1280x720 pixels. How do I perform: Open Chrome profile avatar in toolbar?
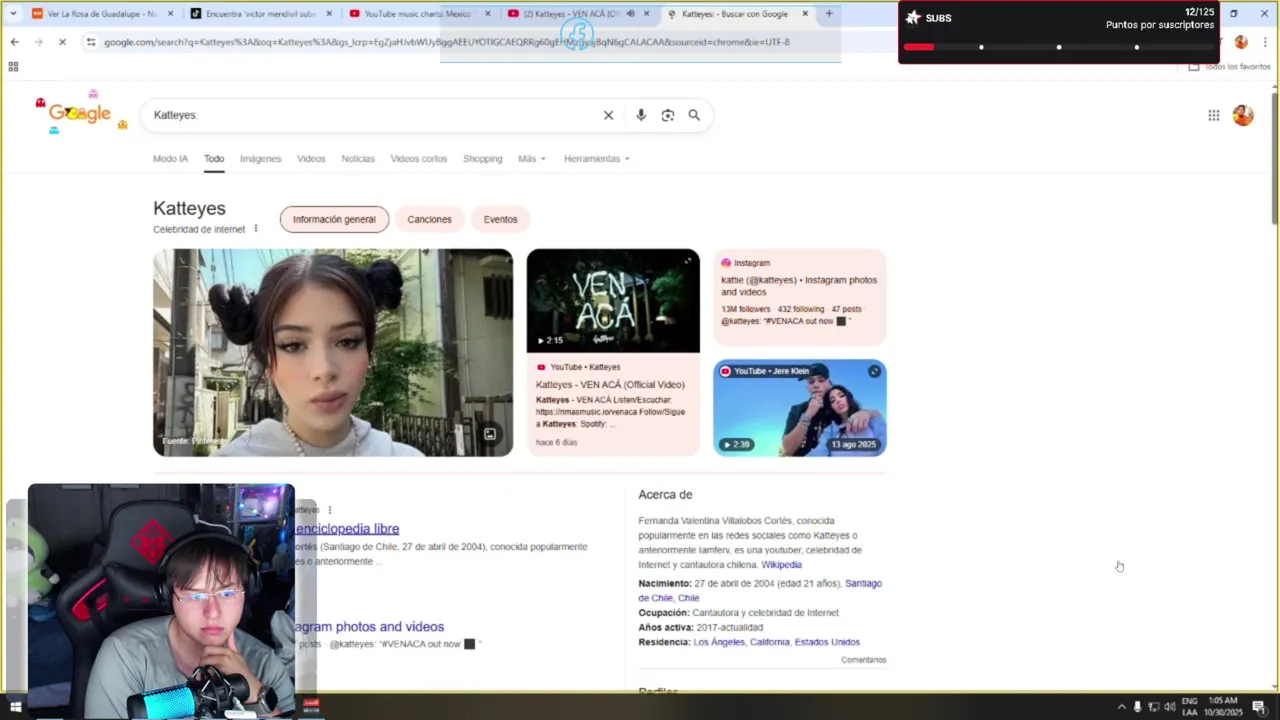[x=1241, y=42]
